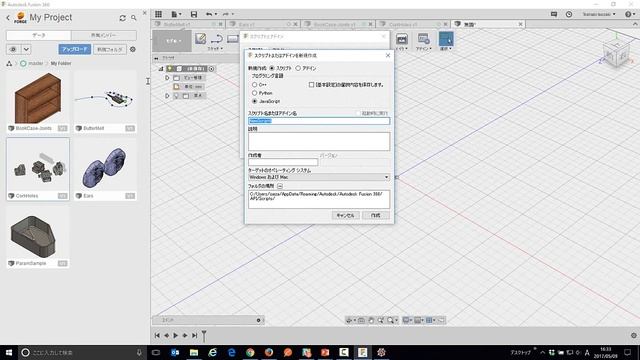
Task: Choose C++ as programming language
Action: (255, 84)
